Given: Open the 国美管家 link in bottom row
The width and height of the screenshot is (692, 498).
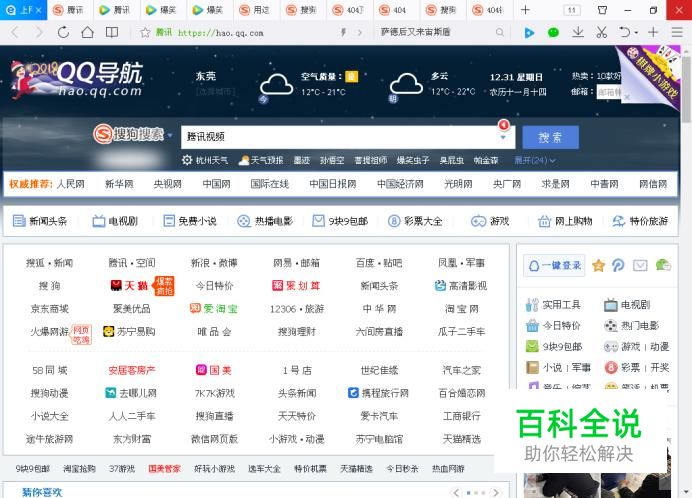Looking at the screenshot, I should pos(164,469).
